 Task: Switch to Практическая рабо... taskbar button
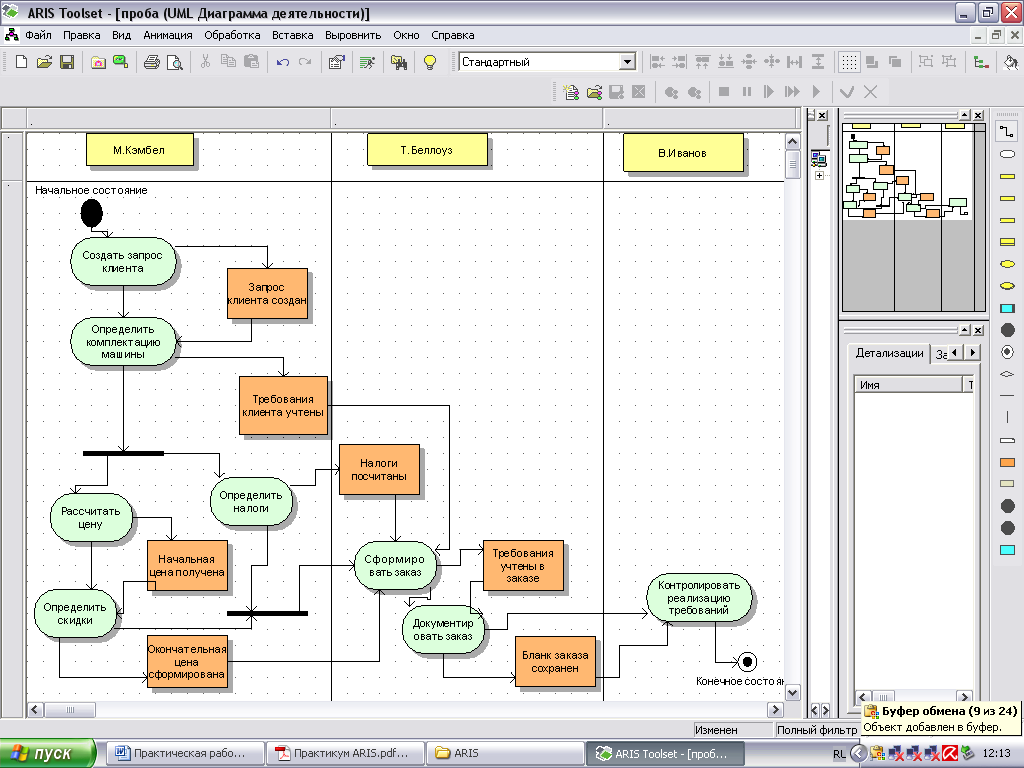point(185,753)
